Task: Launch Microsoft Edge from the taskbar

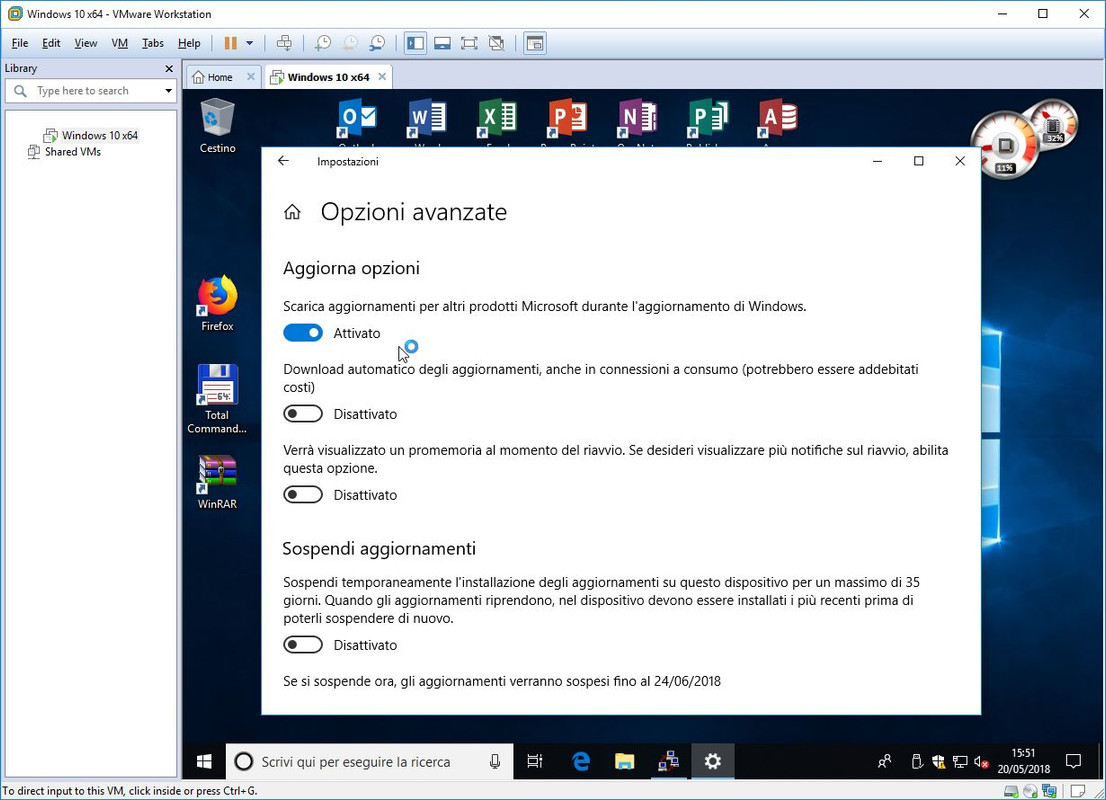Action: tap(581, 761)
